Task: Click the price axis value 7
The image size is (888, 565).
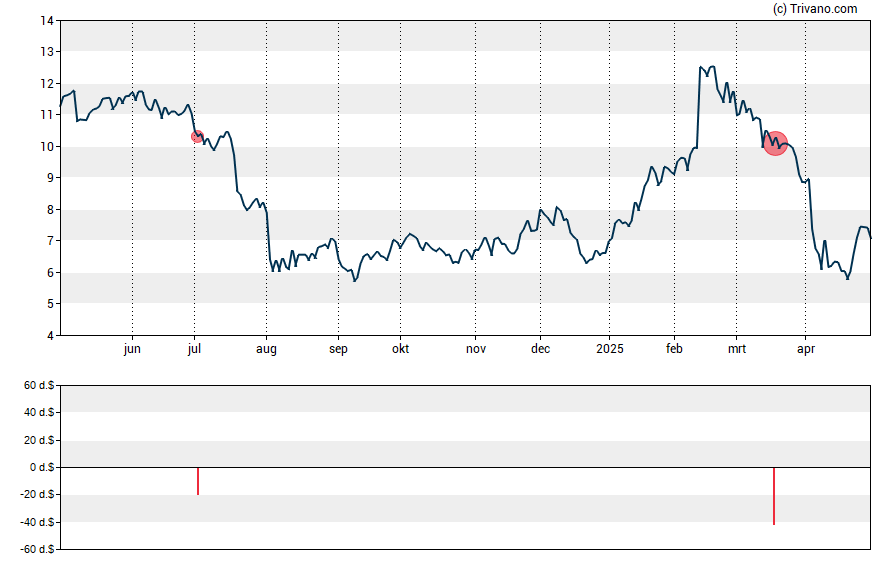Action: pos(50,241)
